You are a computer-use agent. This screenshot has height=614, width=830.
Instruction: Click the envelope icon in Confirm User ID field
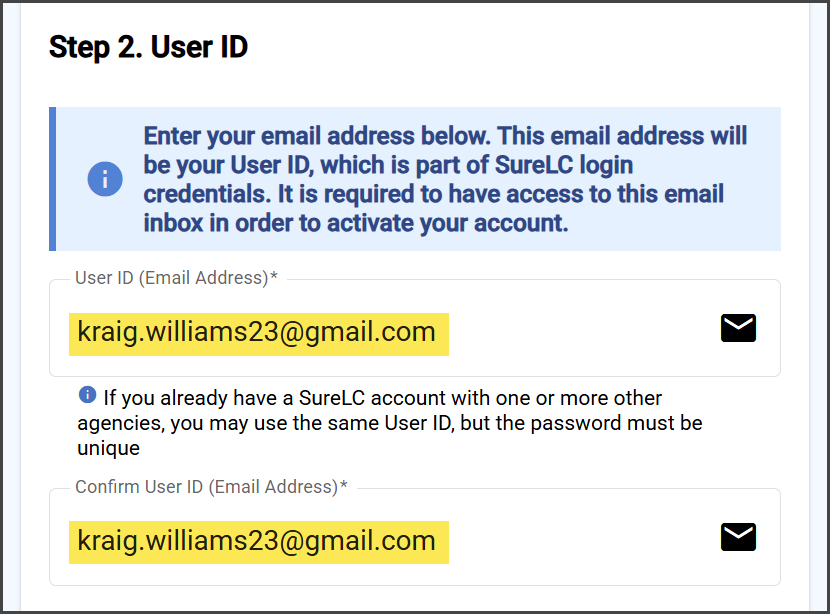coord(738,537)
